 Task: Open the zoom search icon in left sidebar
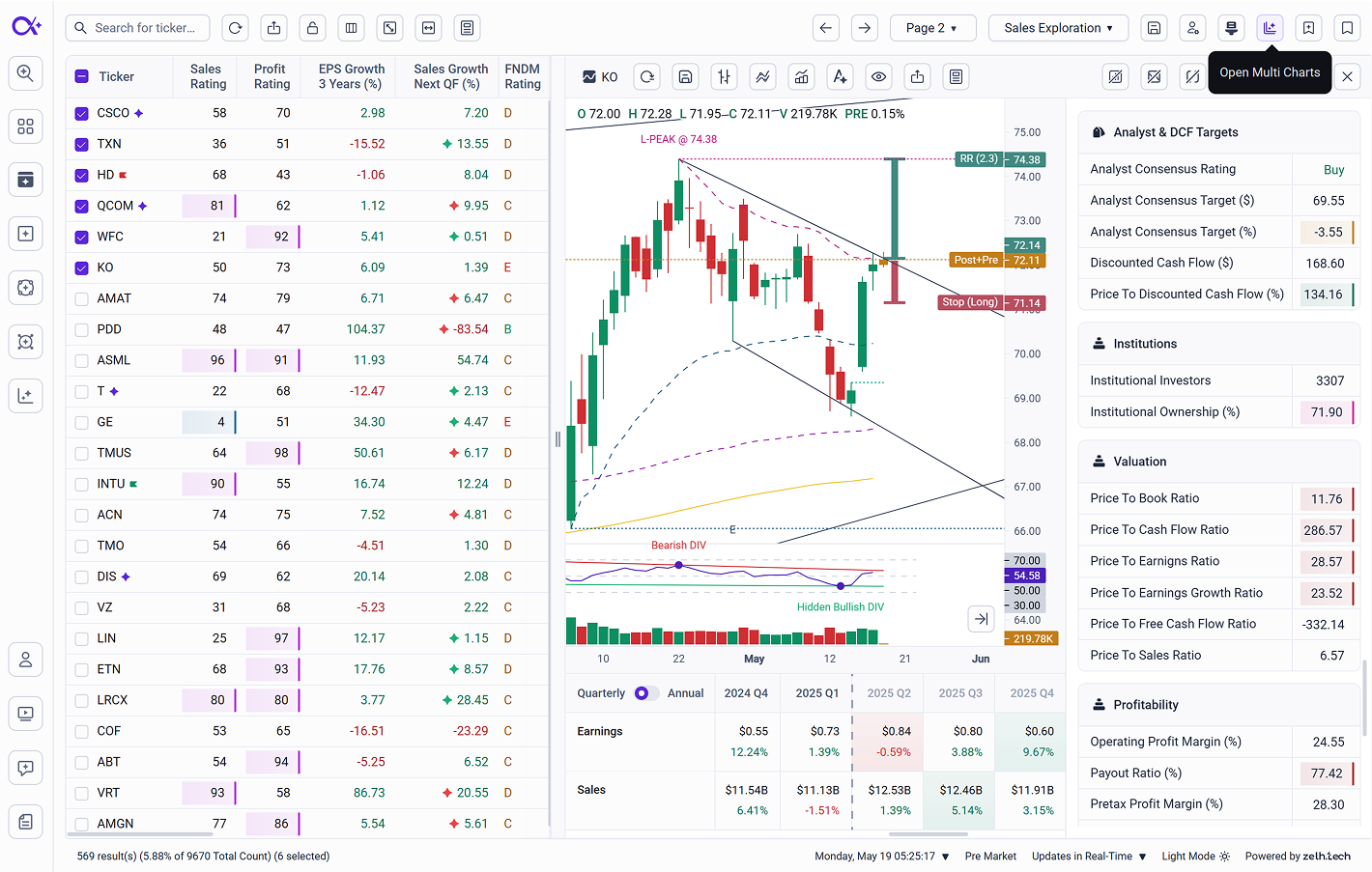(x=26, y=72)
